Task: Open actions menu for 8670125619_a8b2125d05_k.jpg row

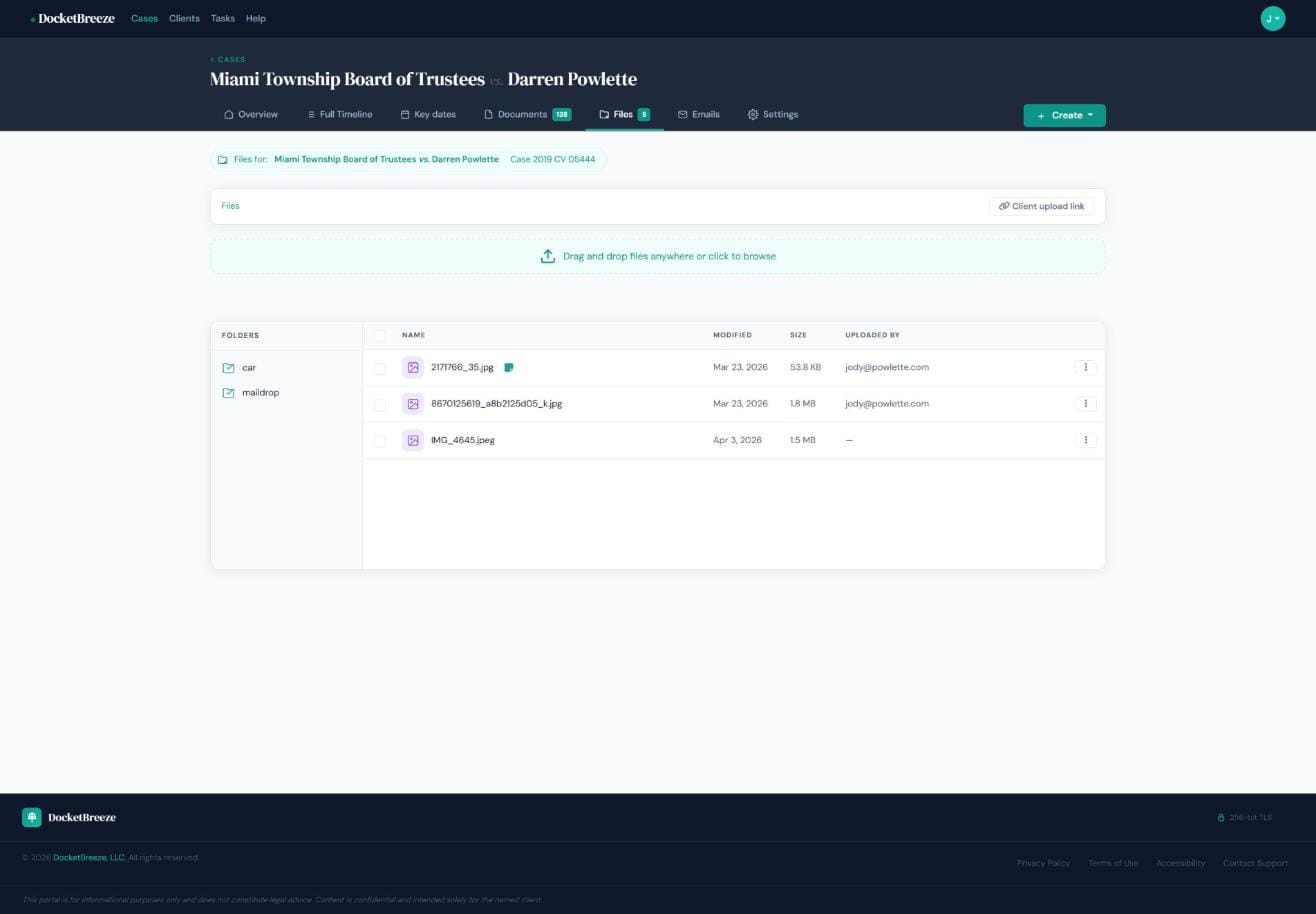Action: click(x=1085, y=404)
